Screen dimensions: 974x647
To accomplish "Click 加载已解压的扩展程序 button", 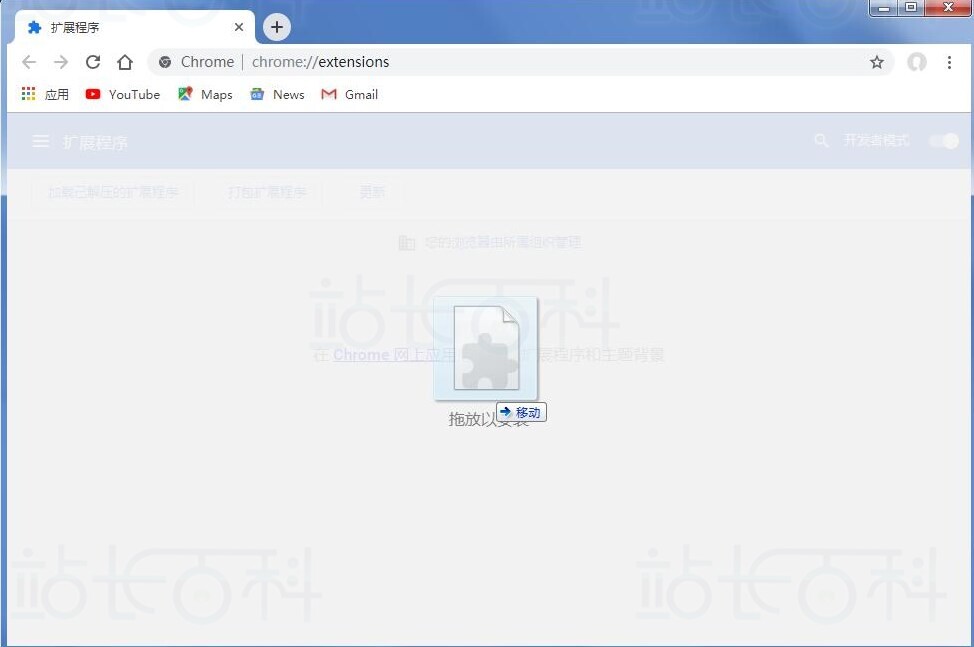I will pos(113,192).
